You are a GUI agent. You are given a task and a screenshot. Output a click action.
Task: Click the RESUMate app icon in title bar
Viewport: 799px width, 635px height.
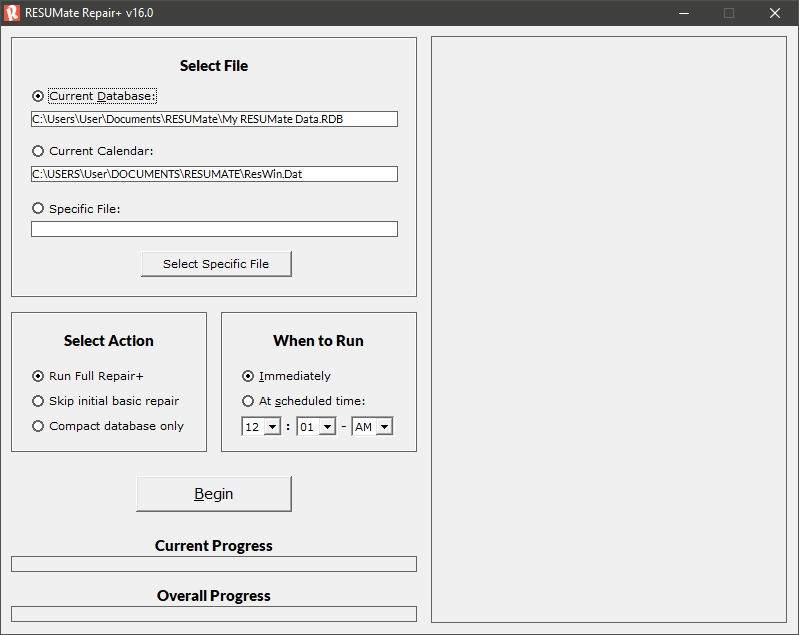13,13
